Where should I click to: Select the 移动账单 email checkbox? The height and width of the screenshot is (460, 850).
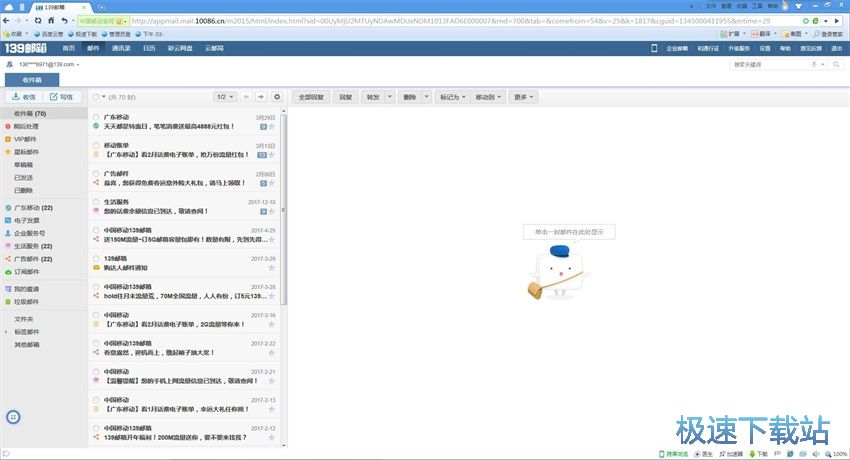pos(96,145)
